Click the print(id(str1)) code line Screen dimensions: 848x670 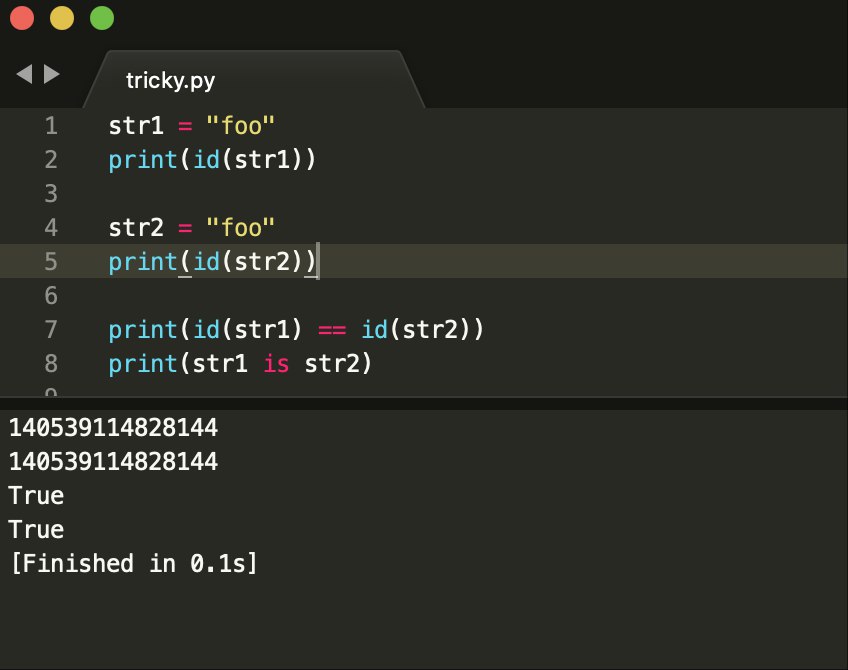(212, 160)
